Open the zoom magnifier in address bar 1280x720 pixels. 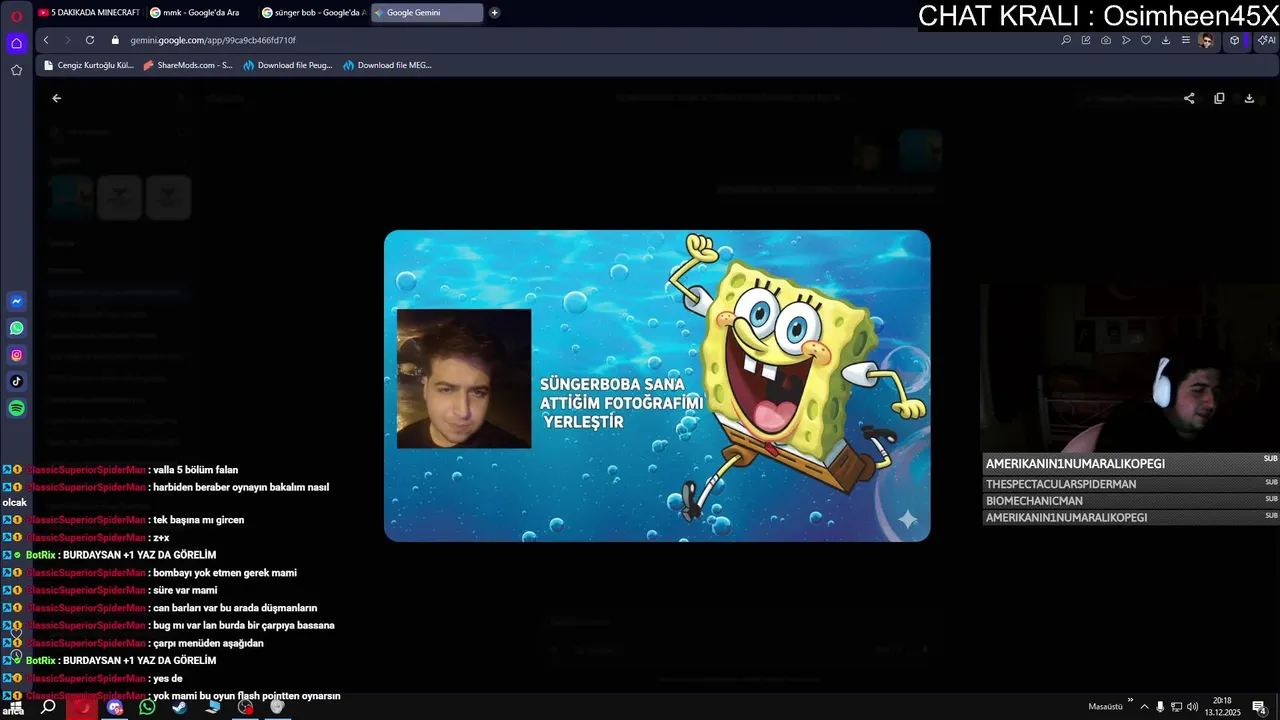(x=1066, y=40)
